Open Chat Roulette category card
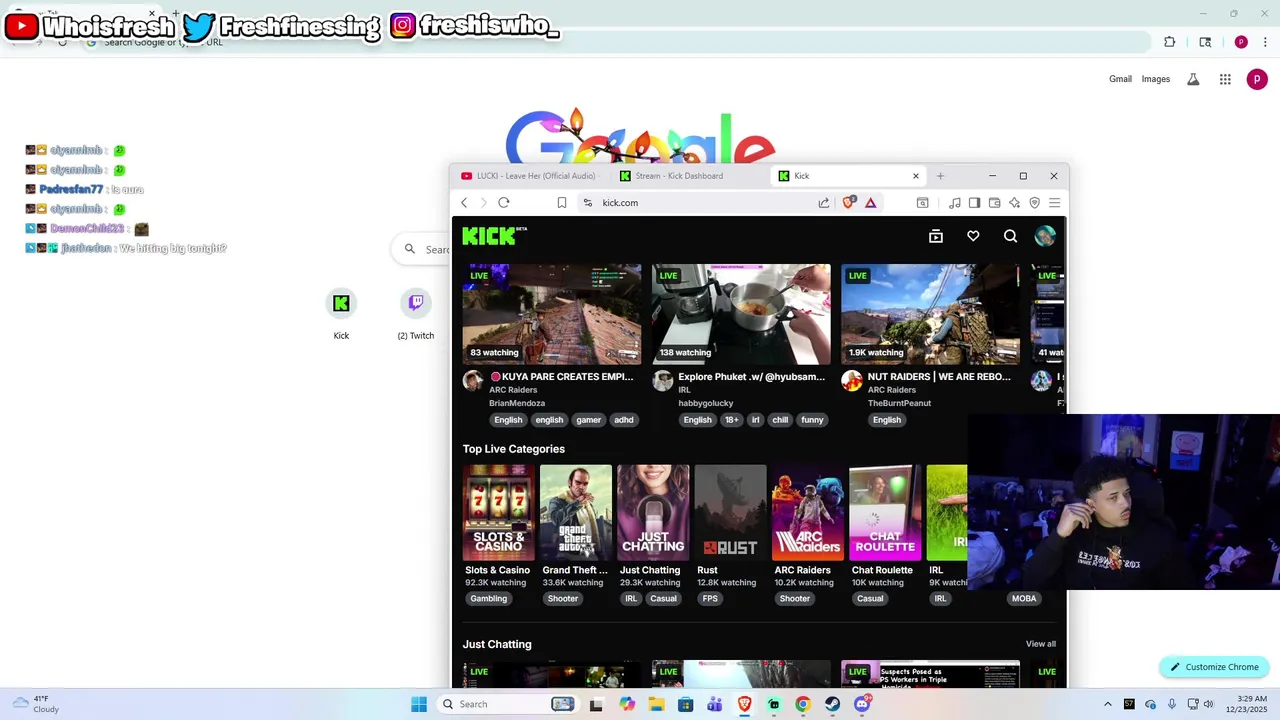 (x=885, y=512)
